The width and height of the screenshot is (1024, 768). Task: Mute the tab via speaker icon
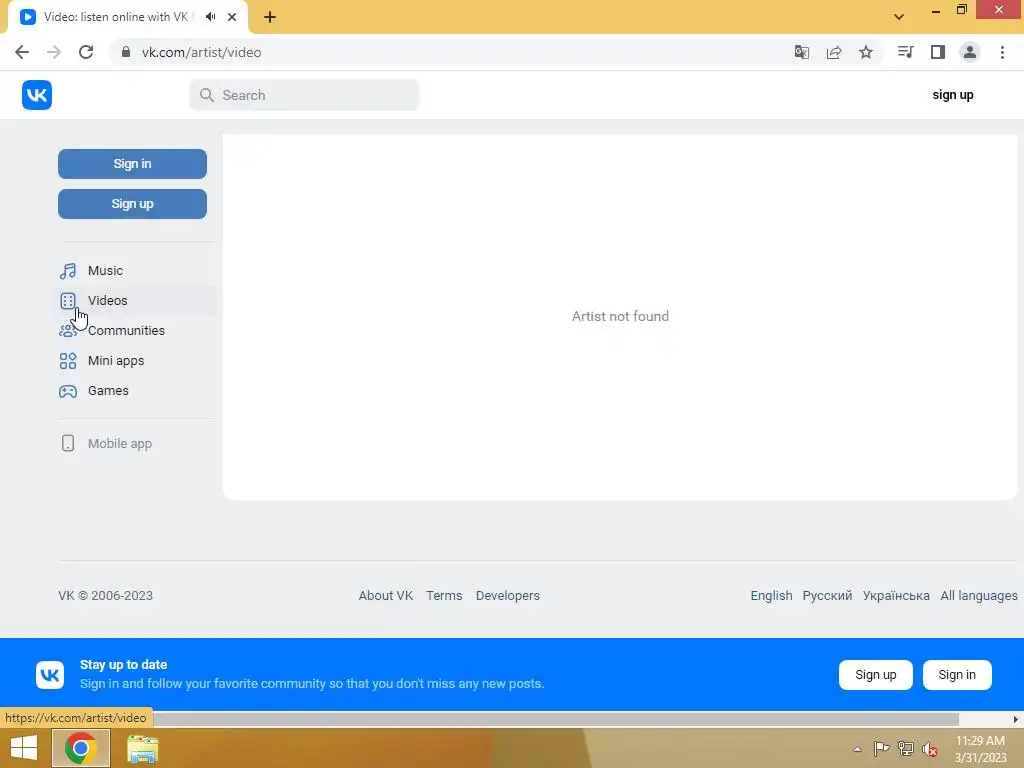pos(210,17)
